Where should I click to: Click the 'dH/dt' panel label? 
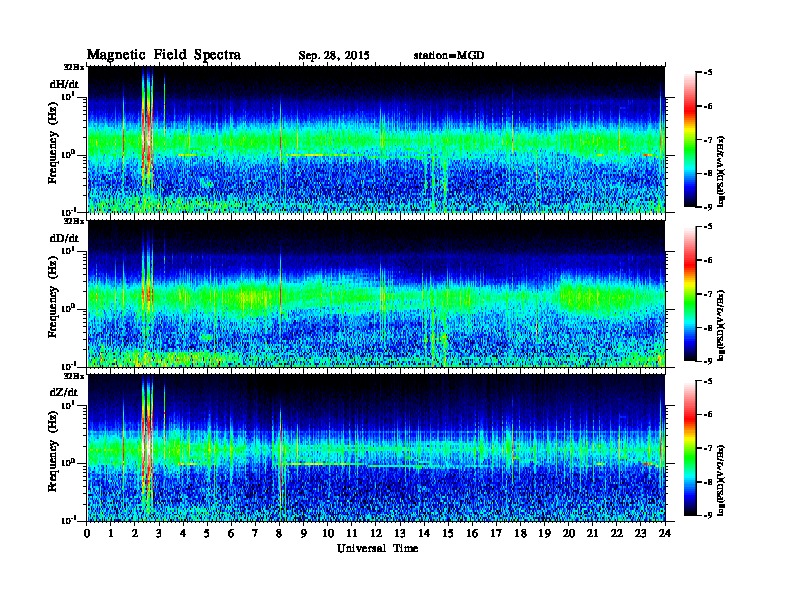[64, 84]
